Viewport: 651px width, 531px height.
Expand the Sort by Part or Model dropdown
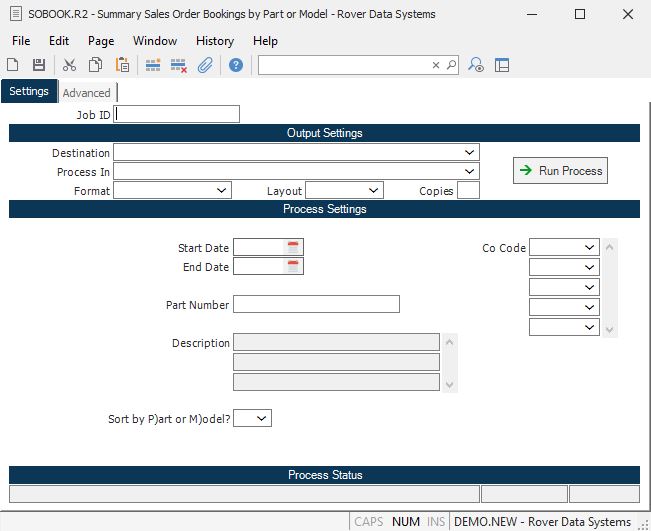pyautogui.click(x=262, y=419)
